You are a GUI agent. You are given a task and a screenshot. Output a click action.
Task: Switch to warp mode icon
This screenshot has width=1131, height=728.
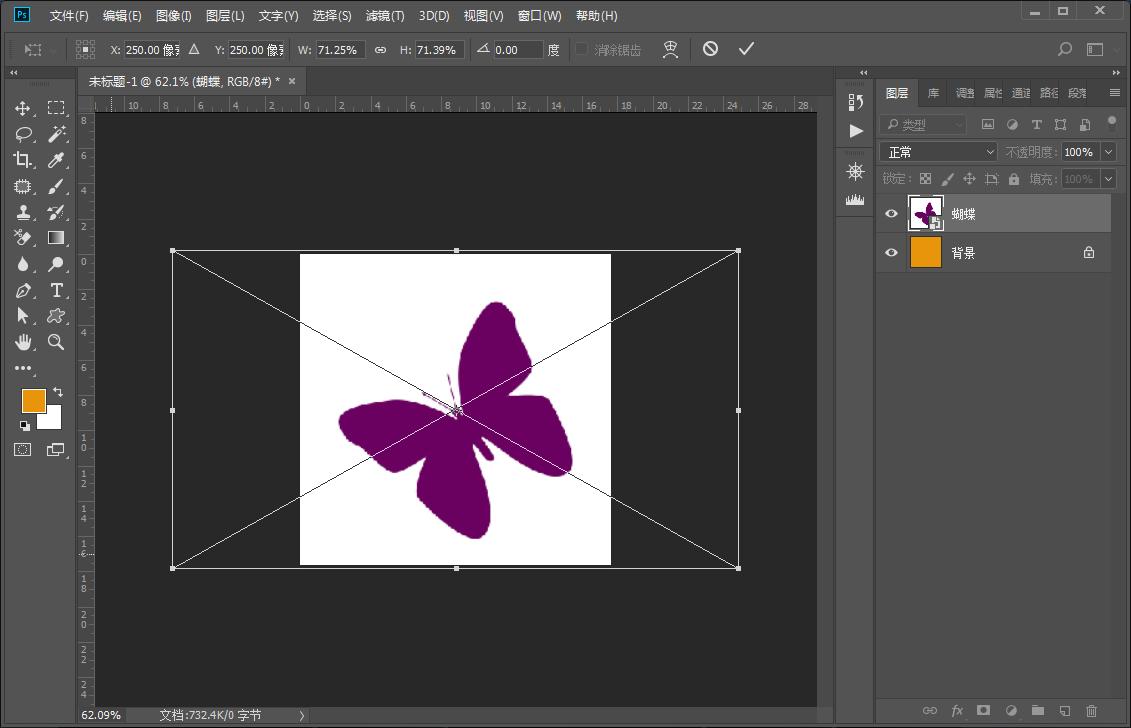[x=671, y=49]
